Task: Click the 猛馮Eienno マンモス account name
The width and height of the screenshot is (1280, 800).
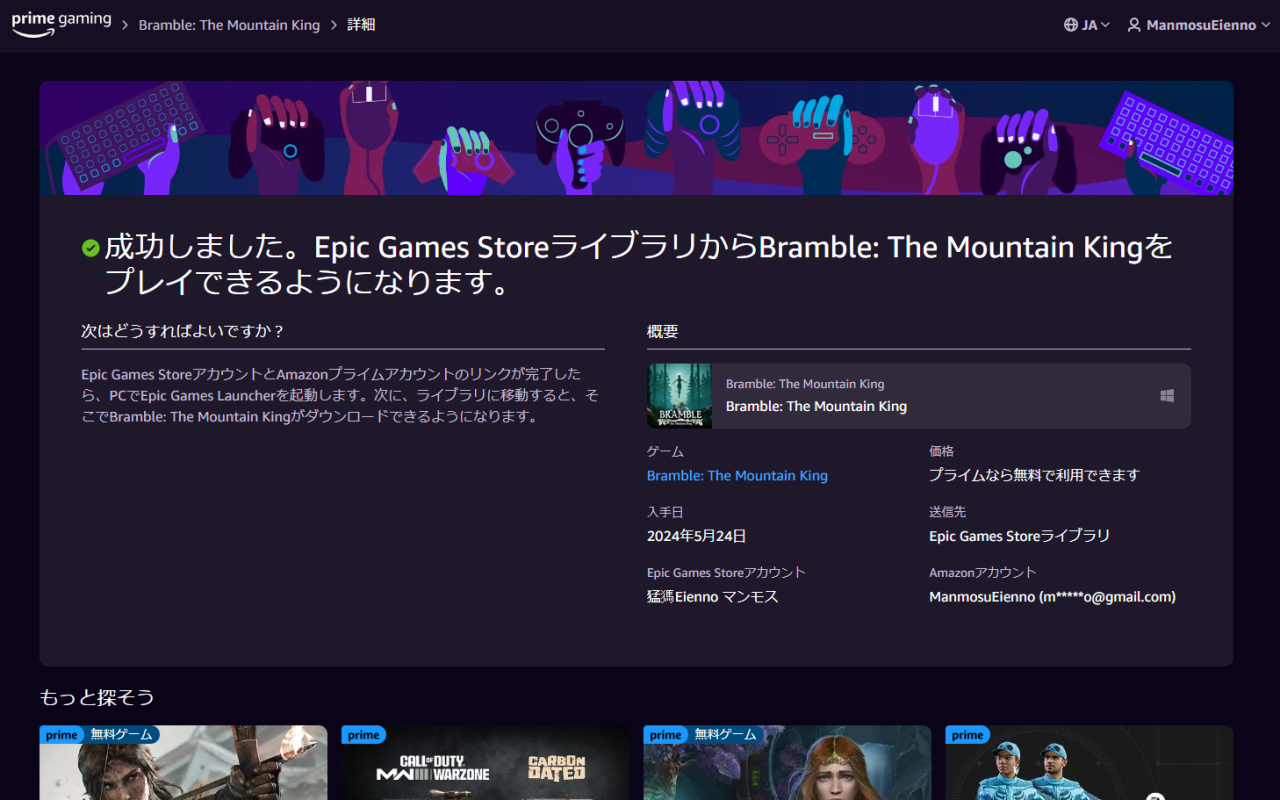Action: point(712,597)
